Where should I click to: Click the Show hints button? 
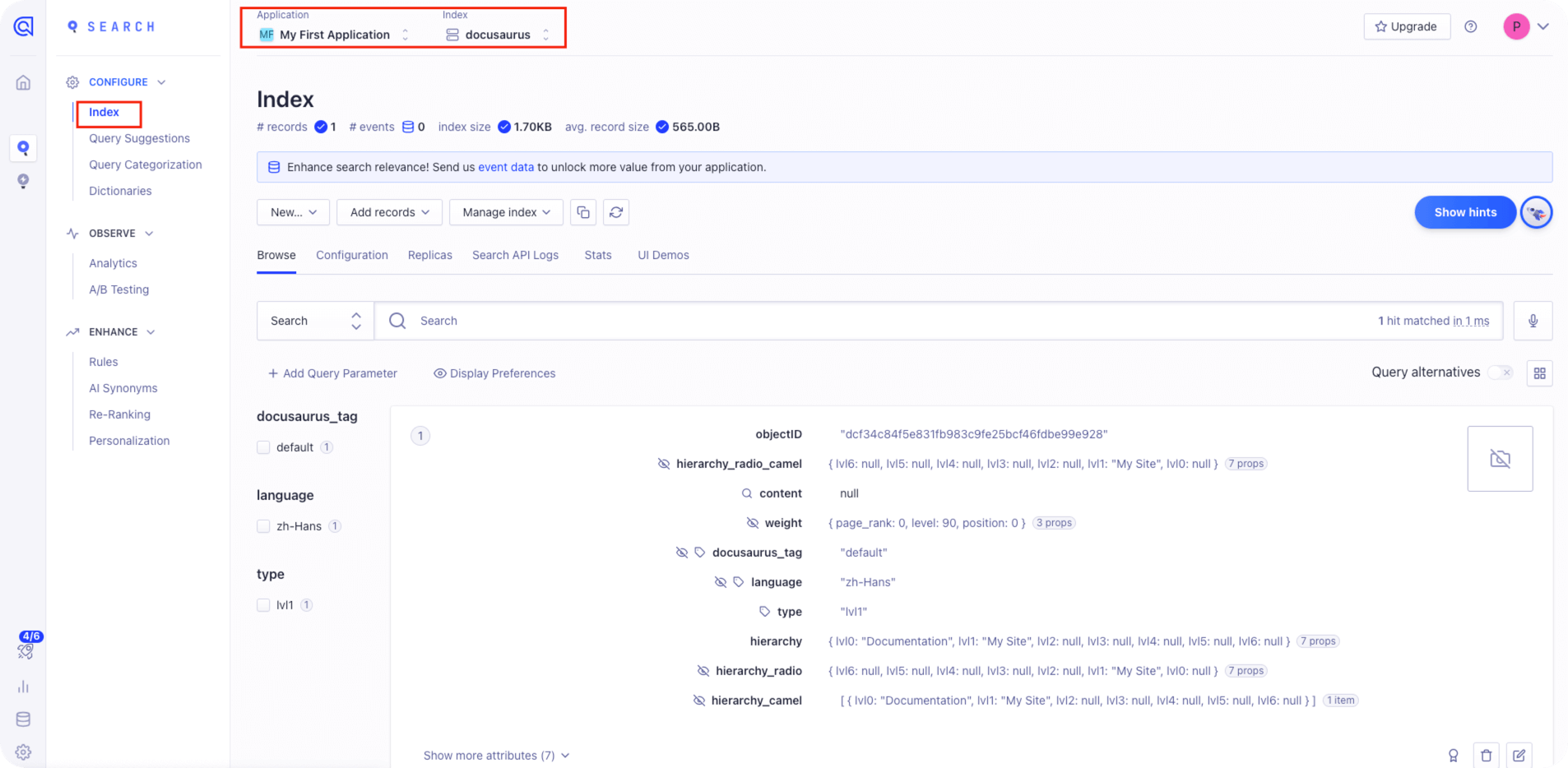pyautogui.click(x=1465, y=212)
